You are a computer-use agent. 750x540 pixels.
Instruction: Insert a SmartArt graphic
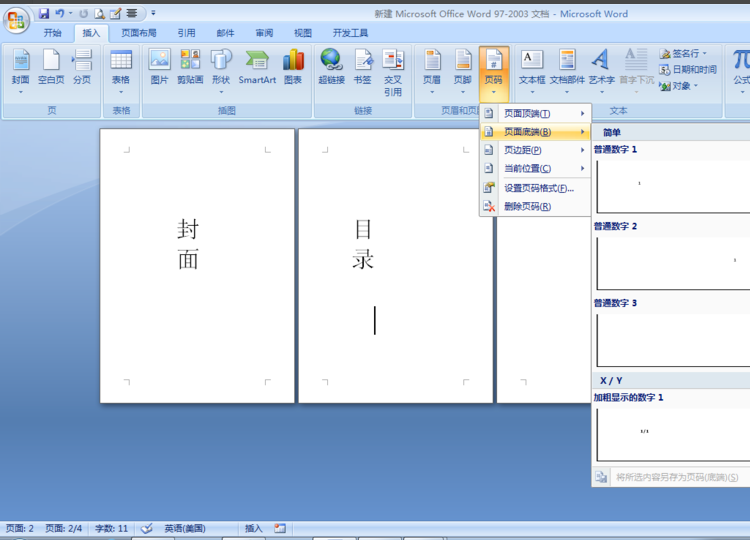(x=257, y=67)
